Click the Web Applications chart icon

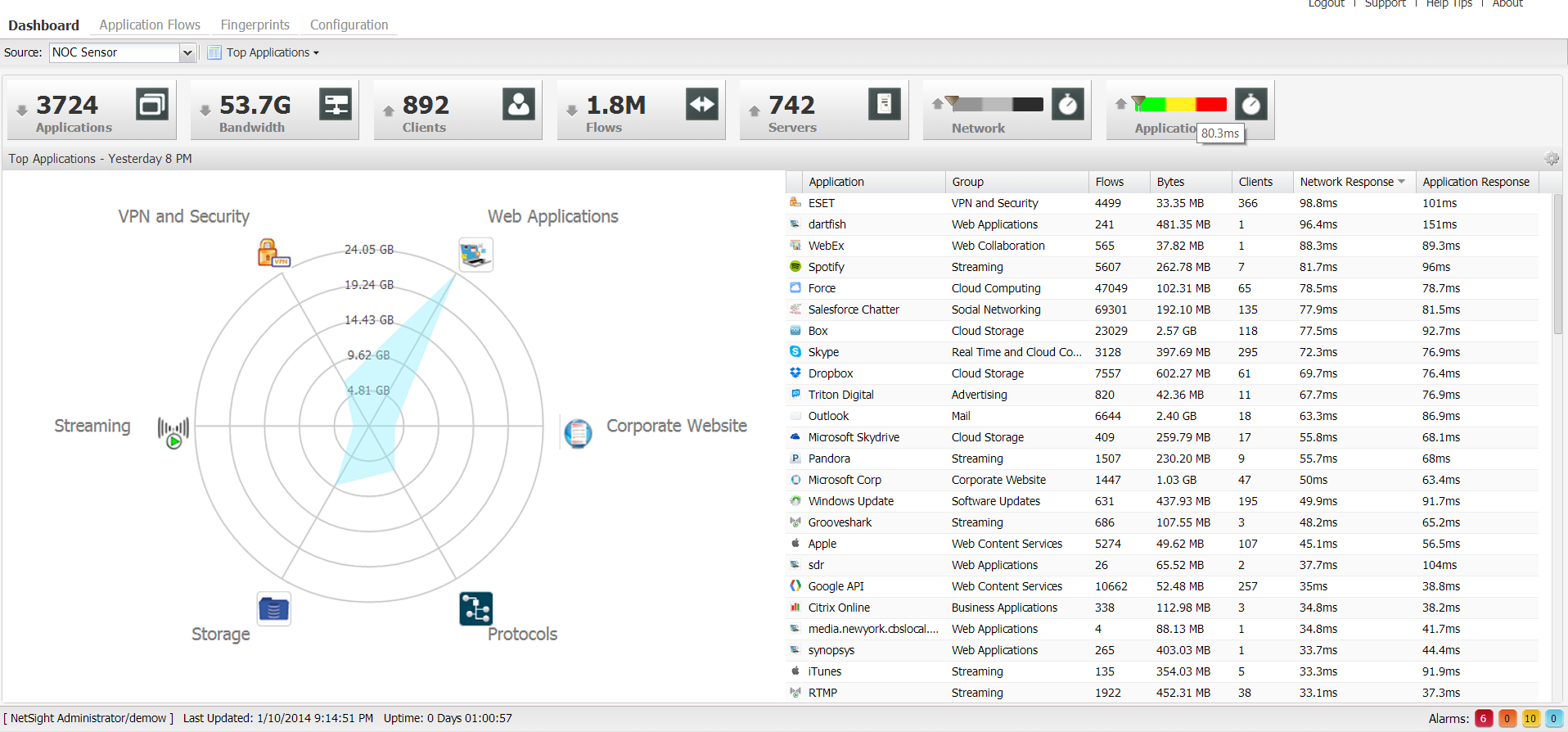(x=475, y=255)
